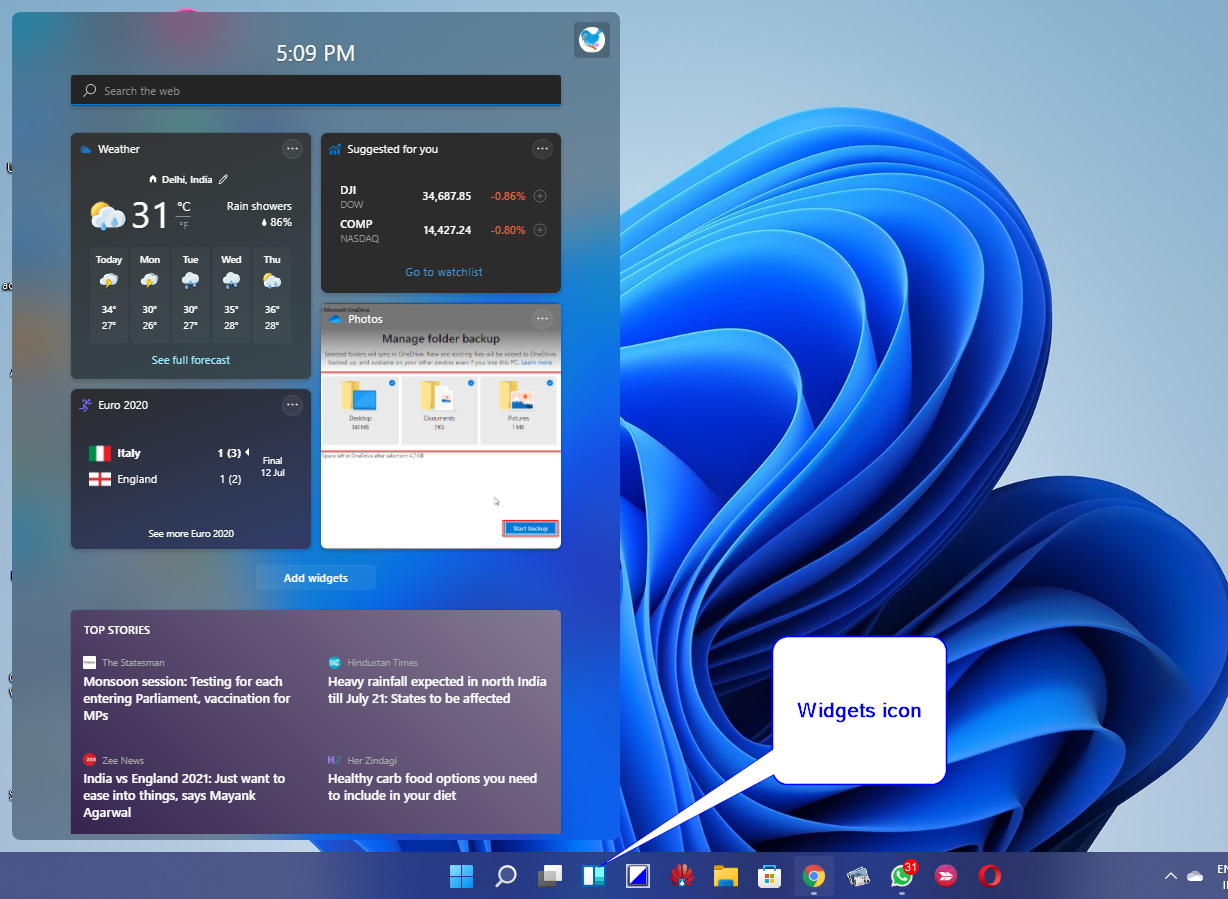Open File Explorer from taskbar
The height and width of the screenshot is (899, 1228).
pyautogui.click(x=726, y=876)
